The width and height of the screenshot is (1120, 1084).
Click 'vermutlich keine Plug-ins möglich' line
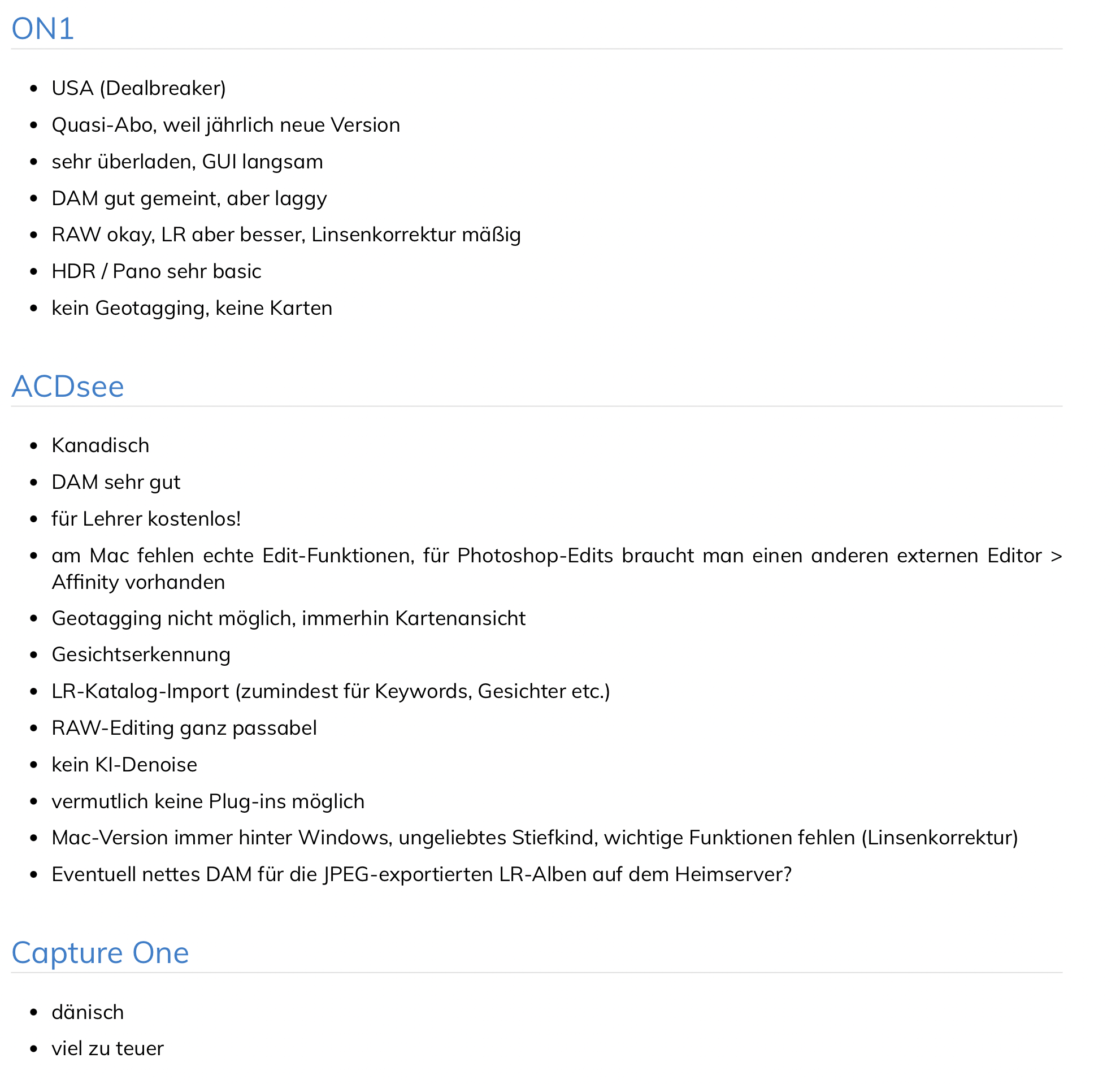208,801
